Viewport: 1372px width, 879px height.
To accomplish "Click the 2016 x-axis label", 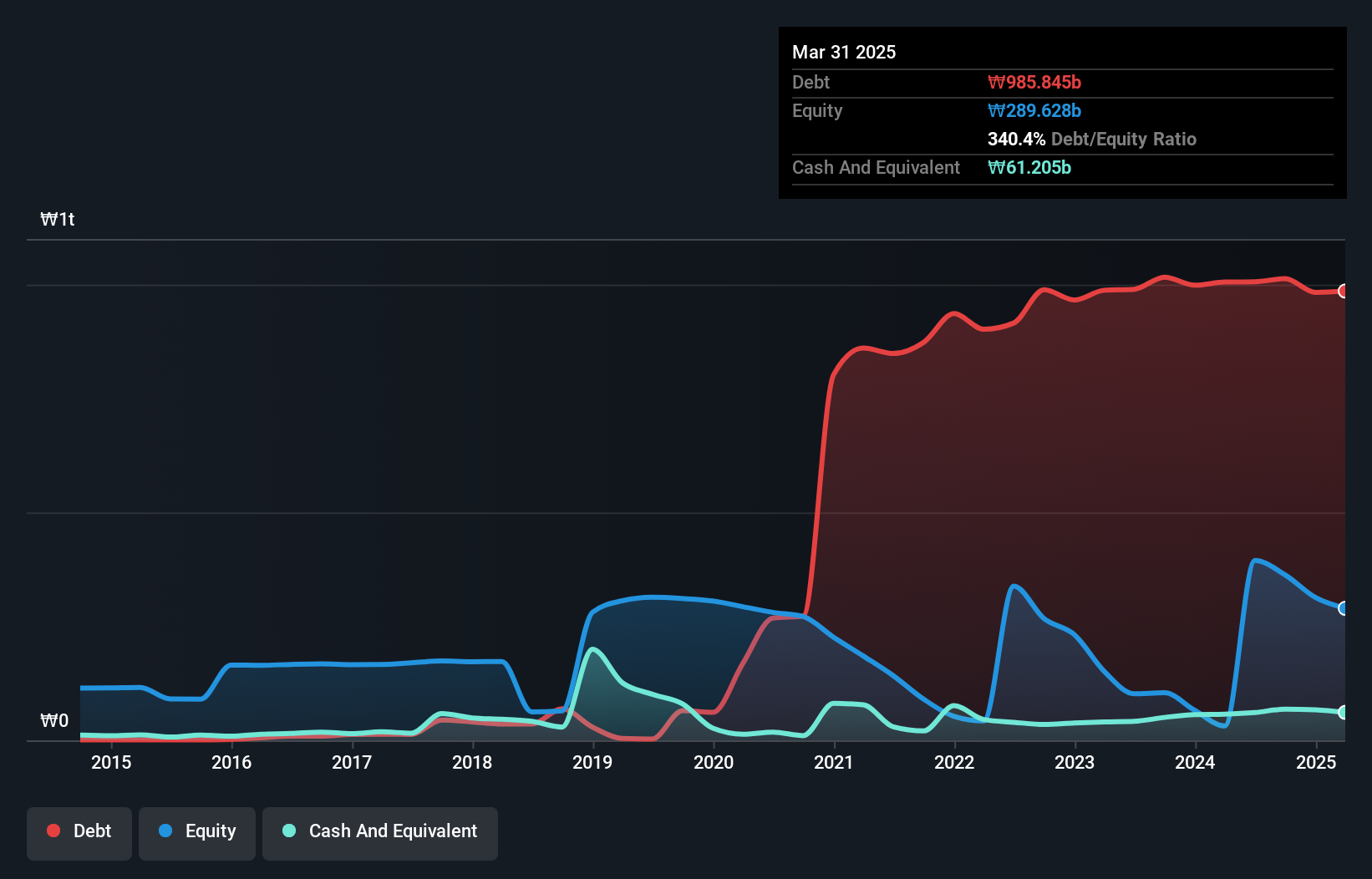I will [x=231, y=762].
